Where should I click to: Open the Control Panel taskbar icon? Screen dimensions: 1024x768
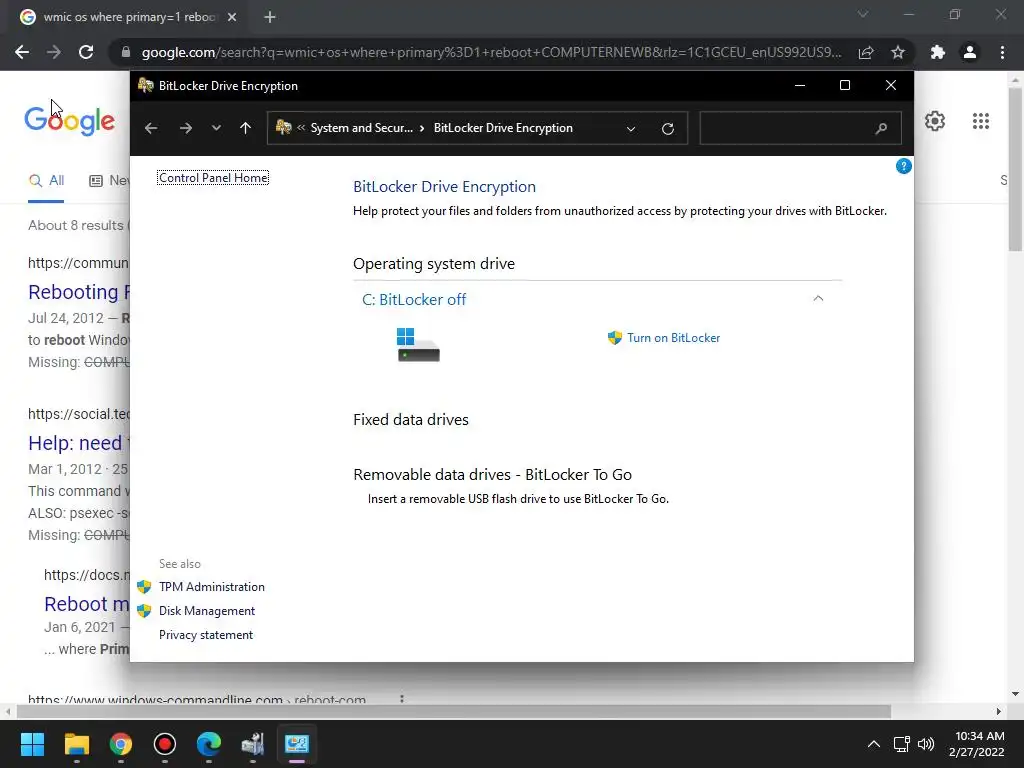coord(296,744)
